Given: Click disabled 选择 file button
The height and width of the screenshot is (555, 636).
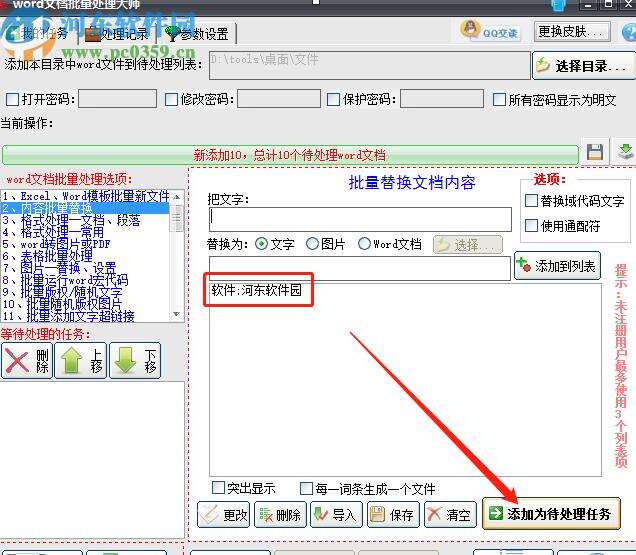Looking at the screenshot, I should [x=468, y=245].
